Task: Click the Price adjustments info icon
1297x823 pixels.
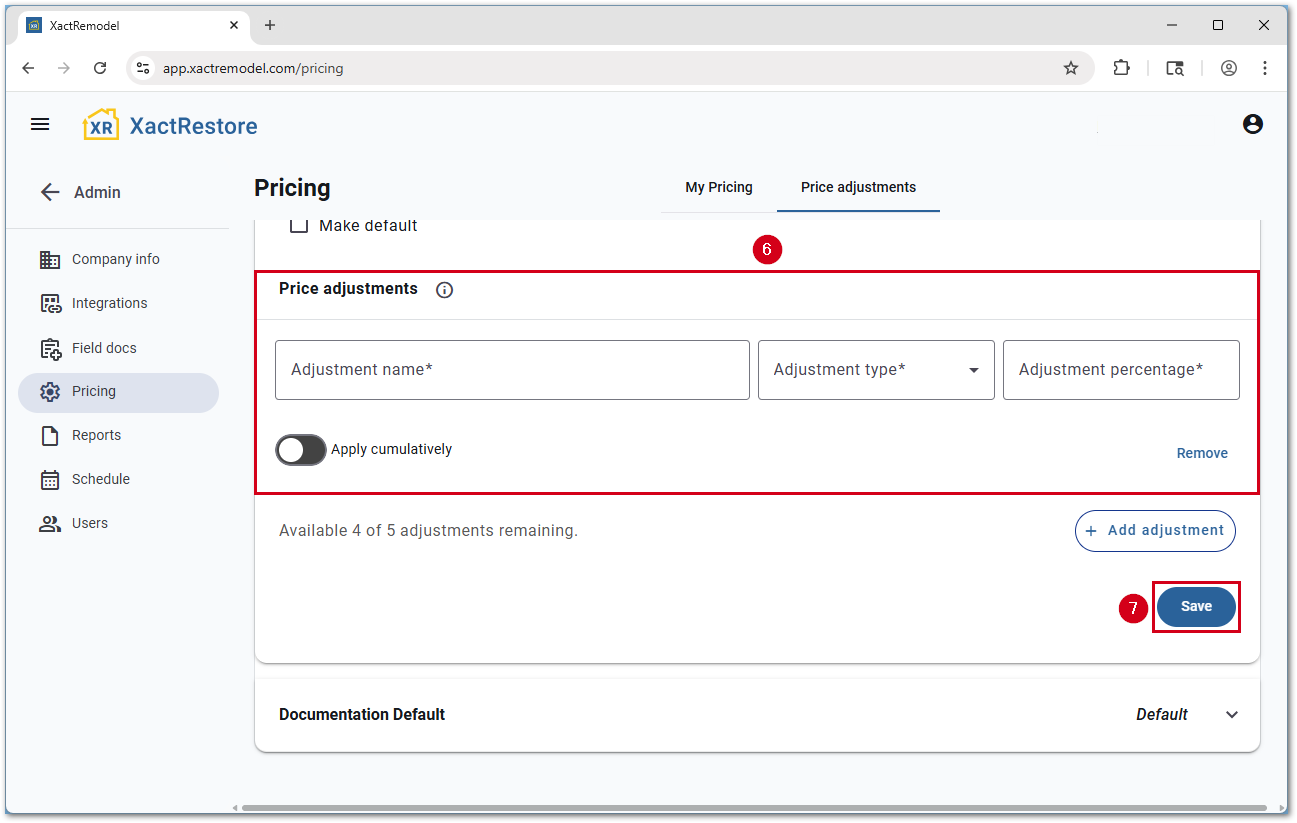Action: click(x=444, y=290)
